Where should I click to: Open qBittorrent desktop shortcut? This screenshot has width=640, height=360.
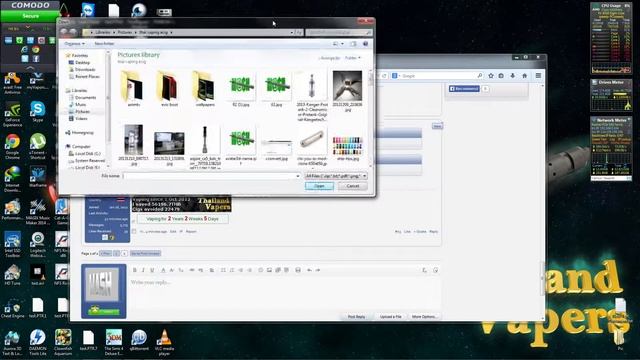[x=139, y=340]
